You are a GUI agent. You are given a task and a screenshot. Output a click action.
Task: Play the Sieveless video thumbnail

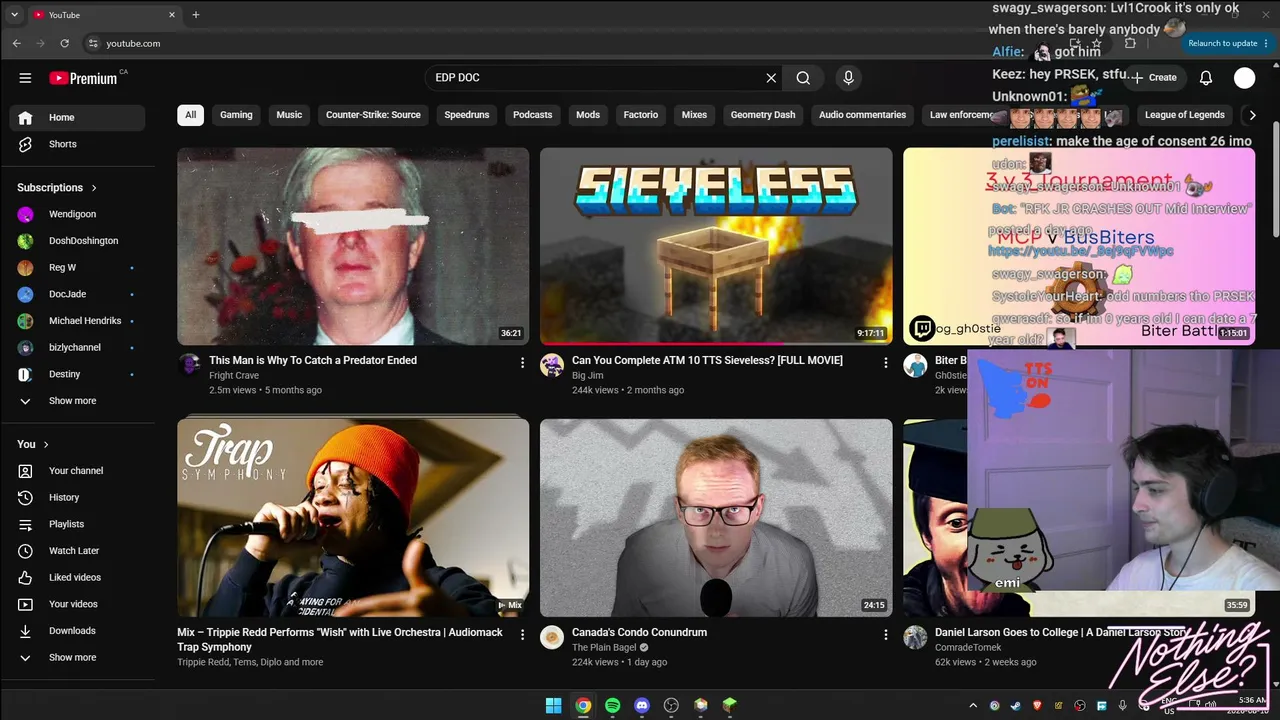tap(716, 246)
